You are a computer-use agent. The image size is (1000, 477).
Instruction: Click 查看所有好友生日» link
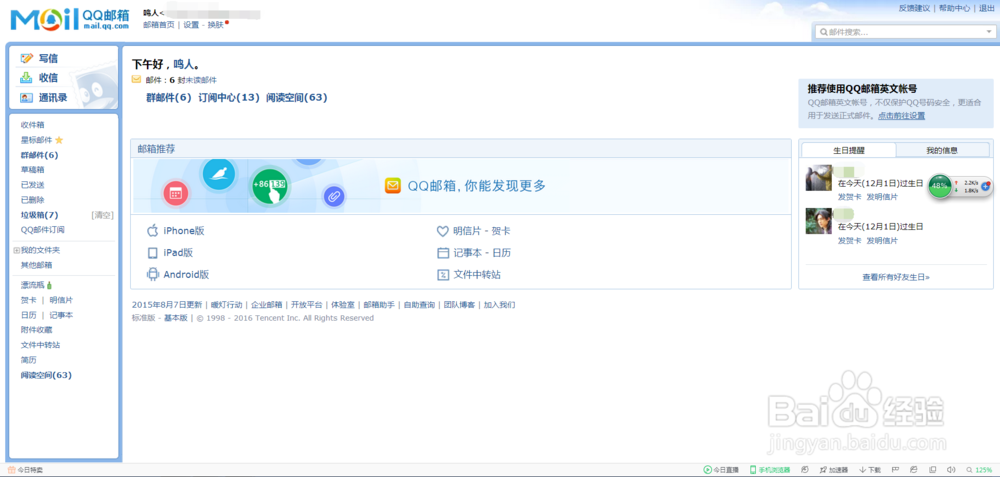895,277
